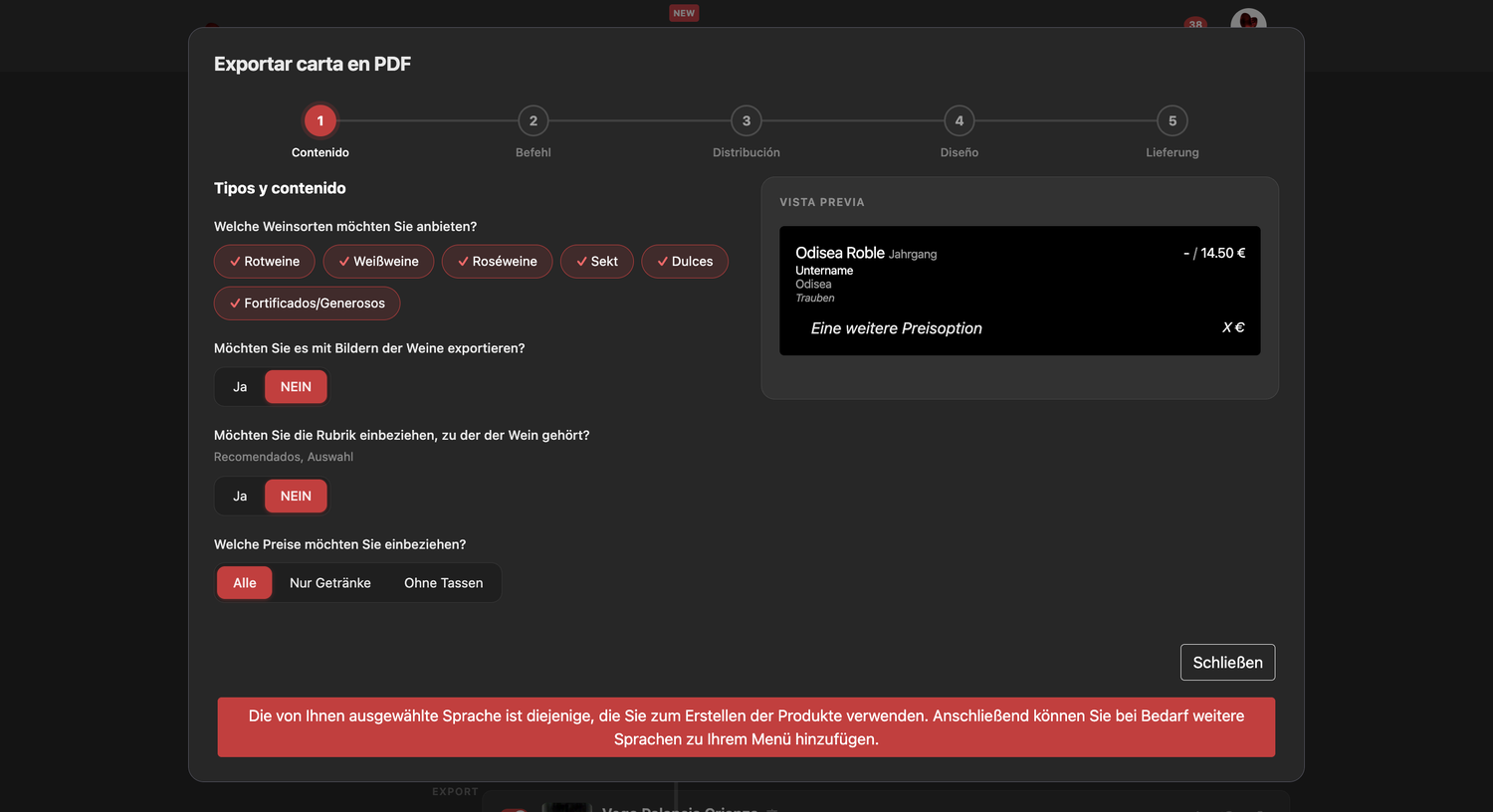This screenshot has height=812, width=1493.
Task: Toggle the Dulces wine type chip
Action: point(685,262)
